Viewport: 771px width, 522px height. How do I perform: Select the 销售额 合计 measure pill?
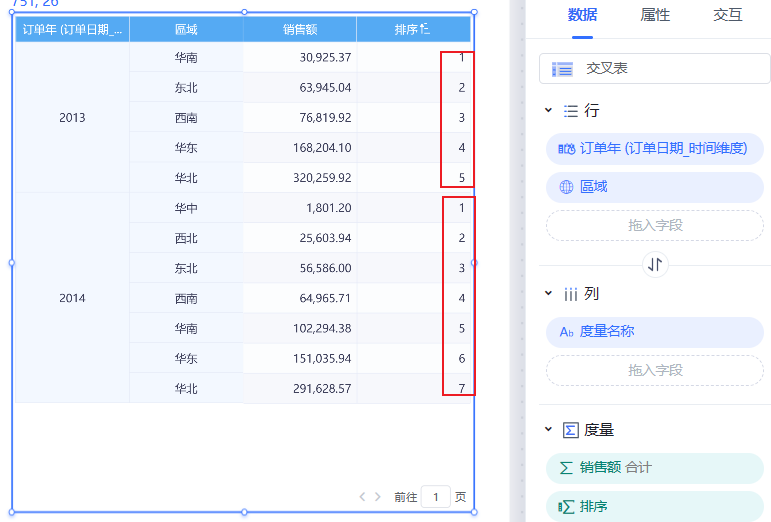[654, 467]
